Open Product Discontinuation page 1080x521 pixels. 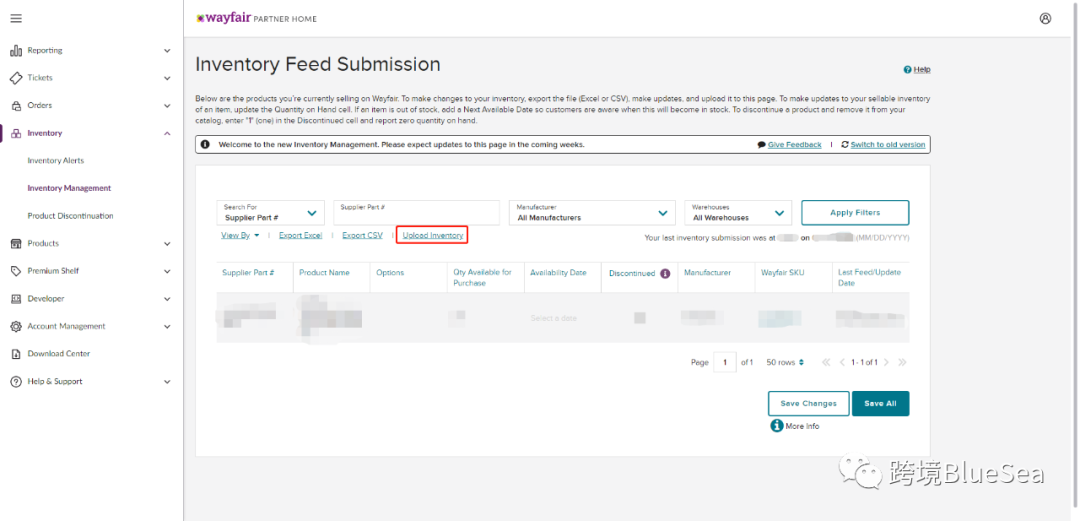tap(70, 216)
